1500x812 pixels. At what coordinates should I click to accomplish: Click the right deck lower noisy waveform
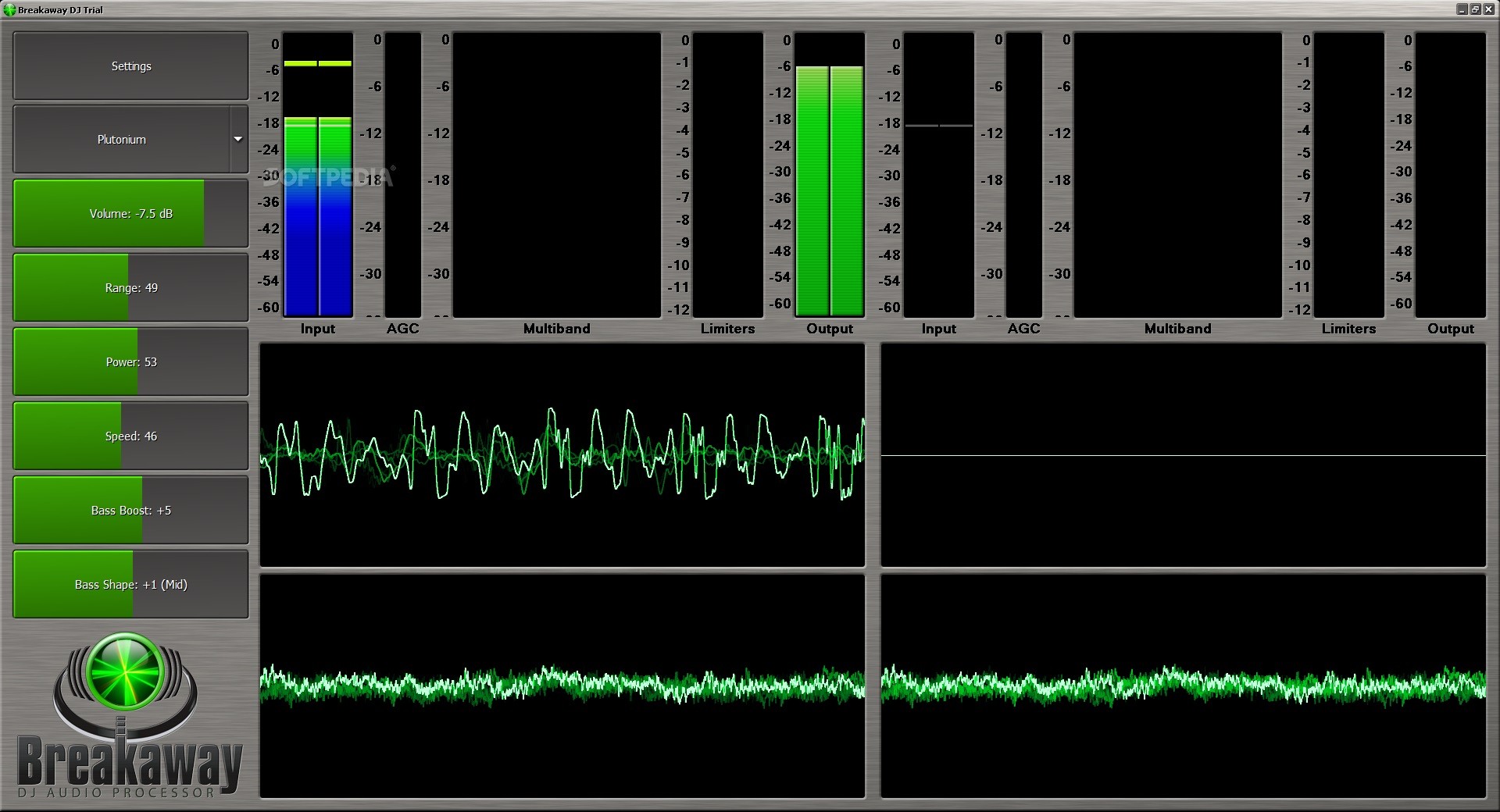(x=1183, y=686)
